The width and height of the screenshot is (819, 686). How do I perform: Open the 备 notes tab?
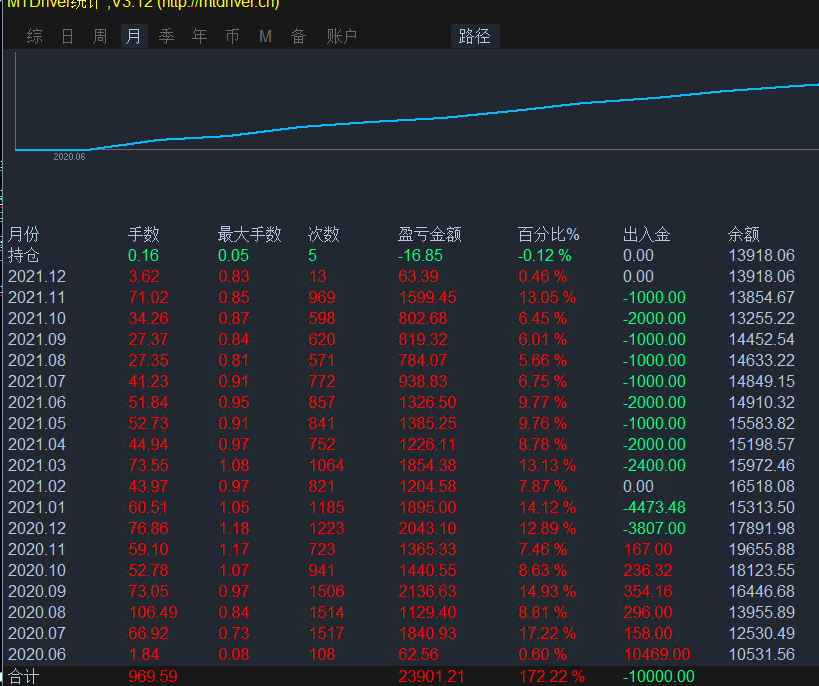[x=298, y=36]
